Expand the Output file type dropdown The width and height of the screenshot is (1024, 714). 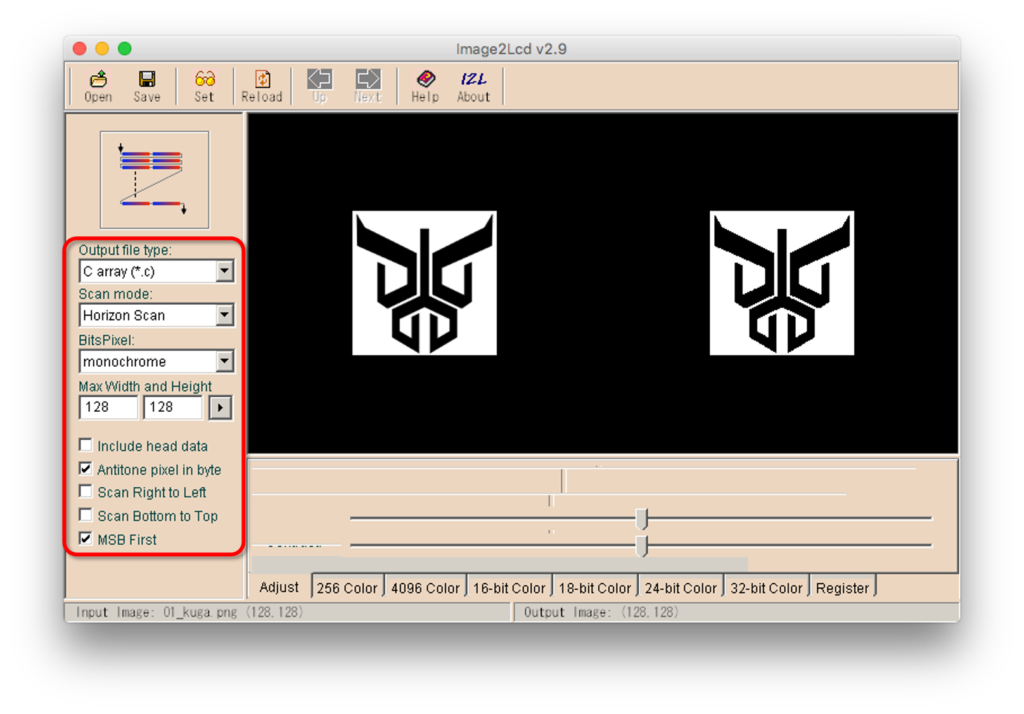coord(224,271)
